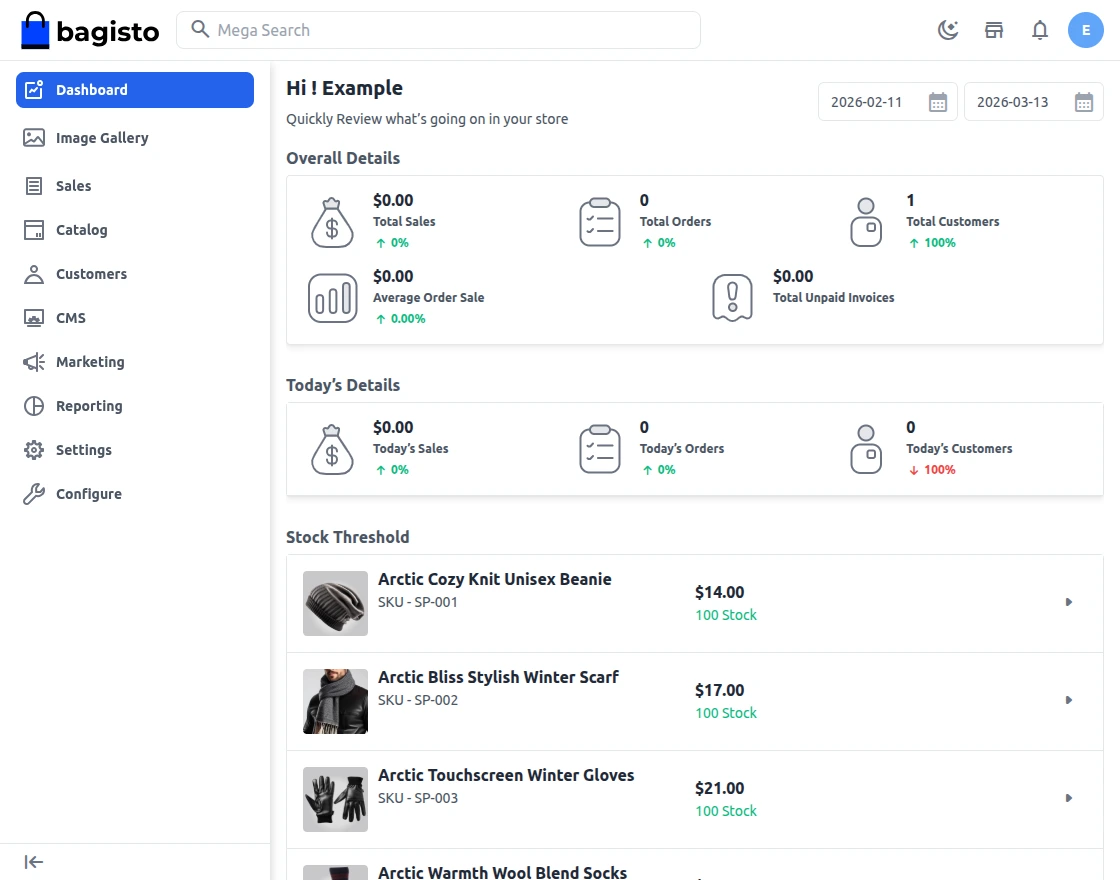
Task: Click the storefront icon in the header
Action: click(994, 30)
